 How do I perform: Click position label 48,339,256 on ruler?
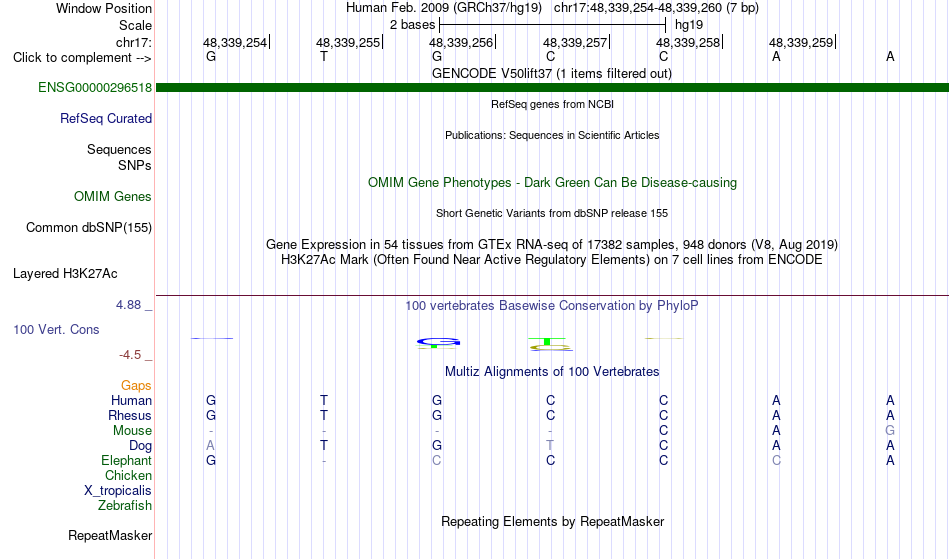(461, 42)
